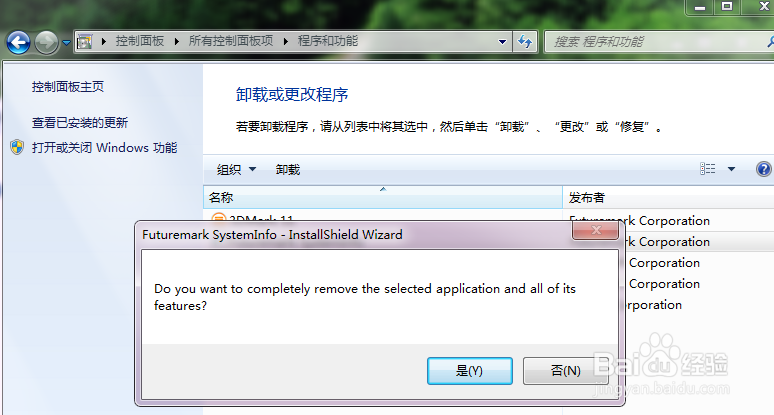Image resolution: width=774 pixels, height=415 pixels.
Task: Click the 搜索 程序和功能 search box
Action: click(x=658, y=42)
